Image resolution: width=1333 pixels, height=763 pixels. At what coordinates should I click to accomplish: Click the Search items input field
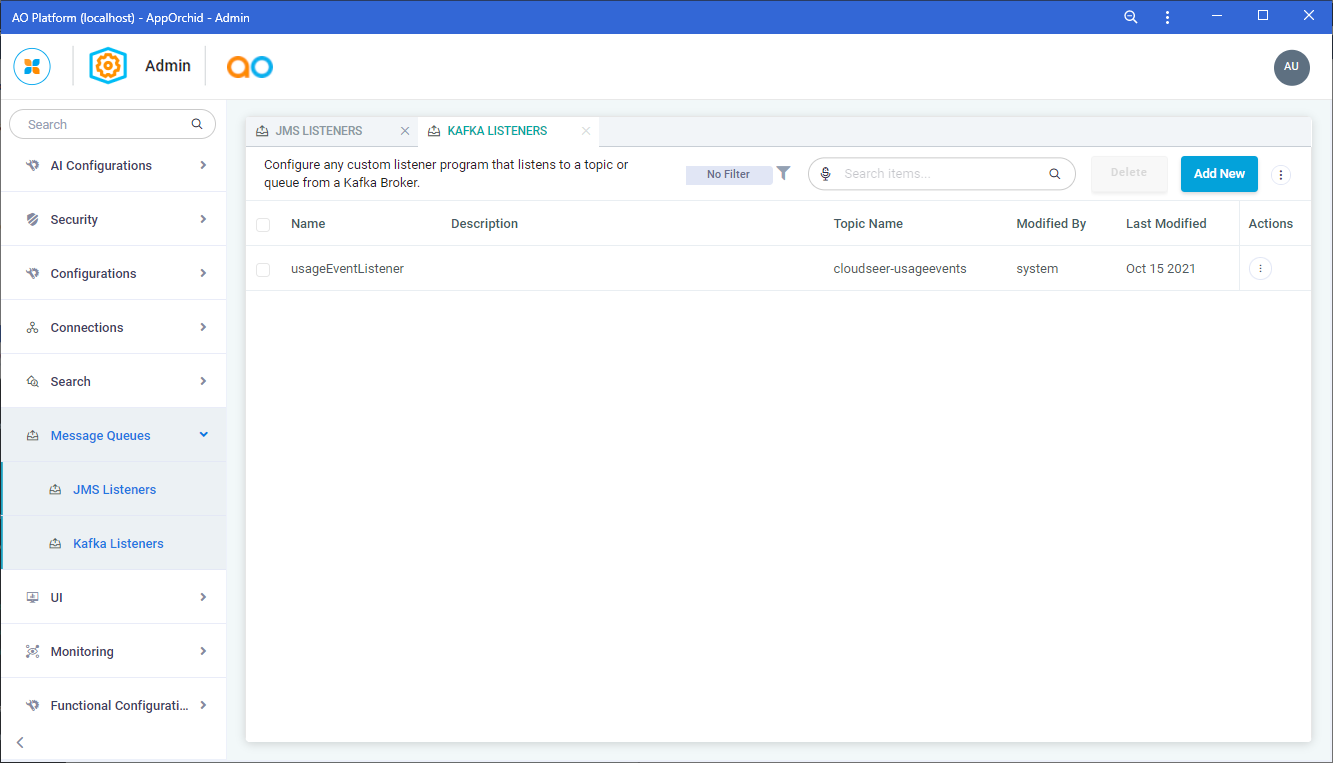pos(940,174)
